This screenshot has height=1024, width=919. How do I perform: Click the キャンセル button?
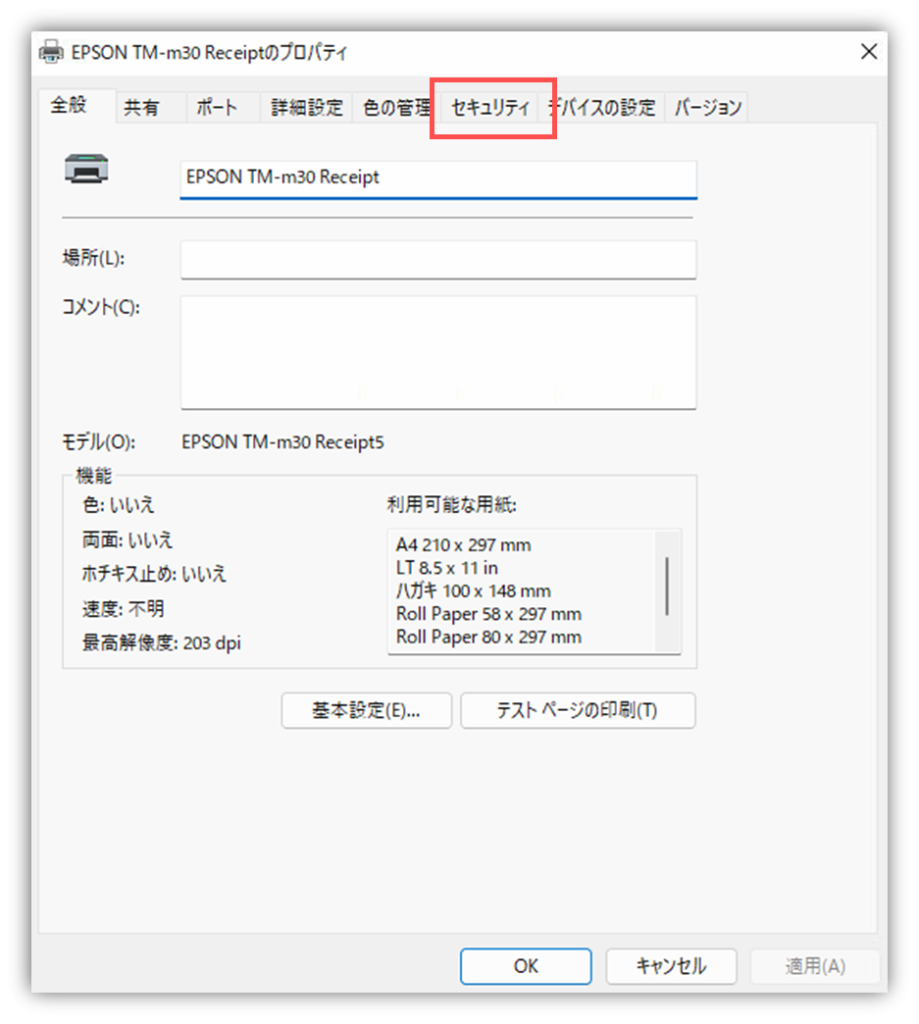point(671,966)
